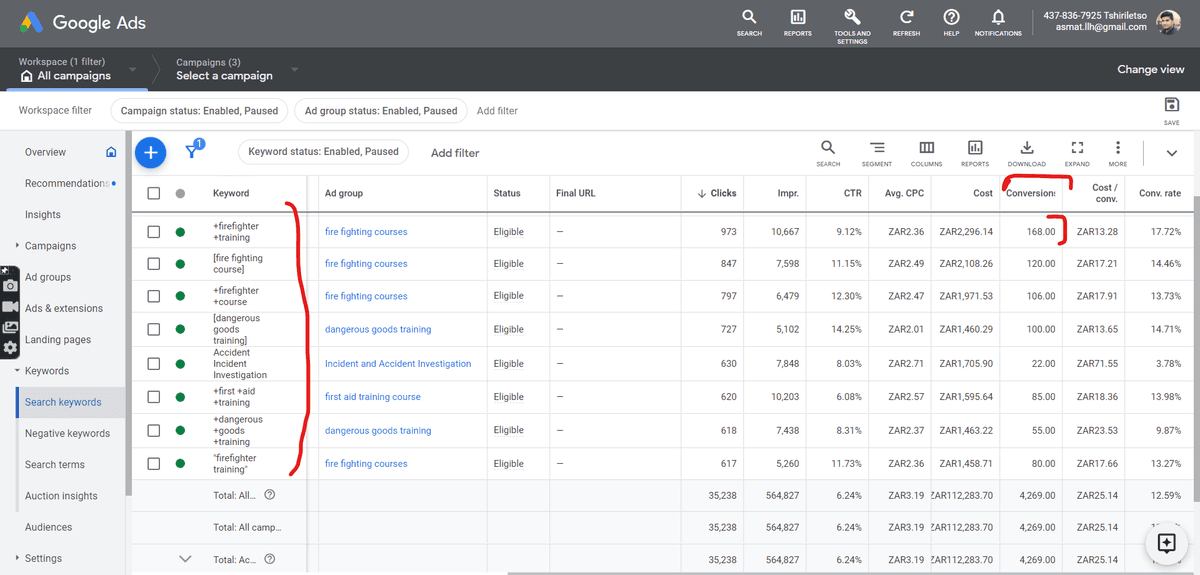
Task: Expand the Settings sidebar section
Action: (x=17, y=559)
